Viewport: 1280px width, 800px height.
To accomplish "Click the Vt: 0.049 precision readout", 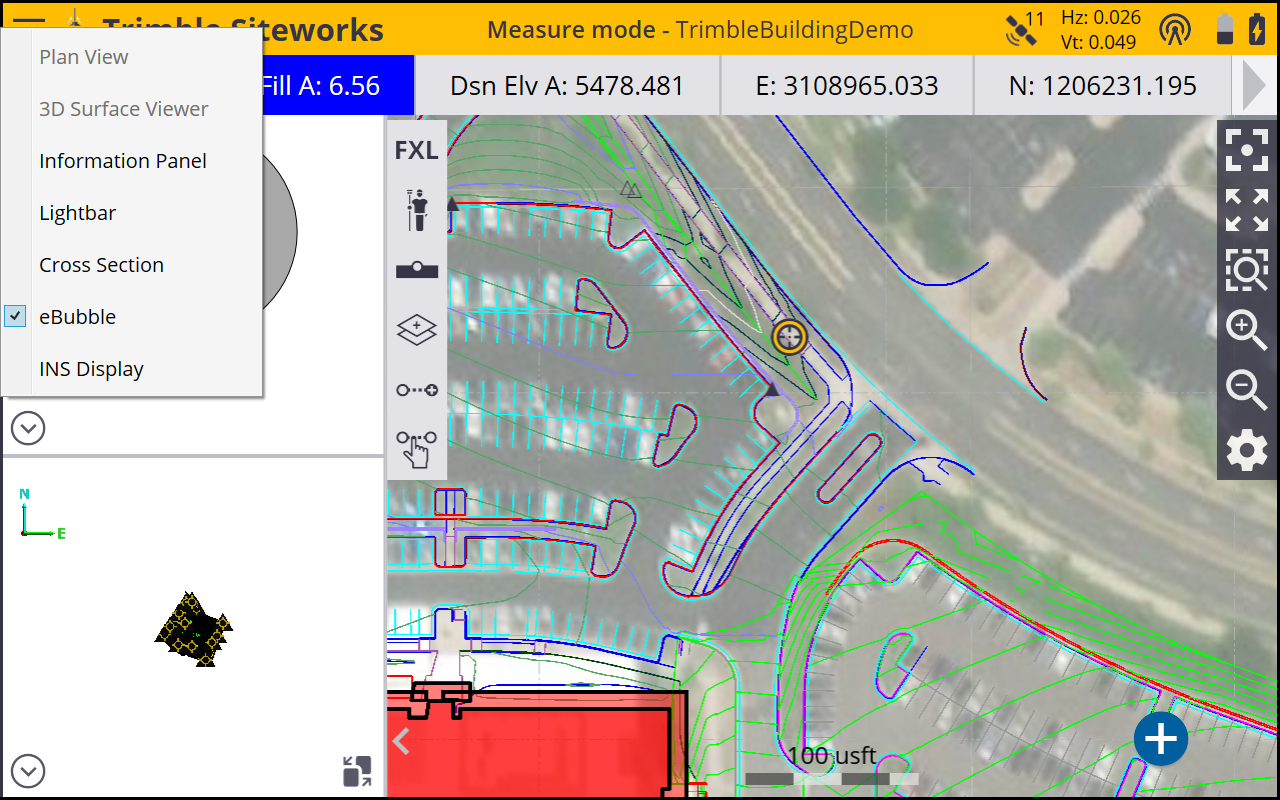I will coord(1100,42).
